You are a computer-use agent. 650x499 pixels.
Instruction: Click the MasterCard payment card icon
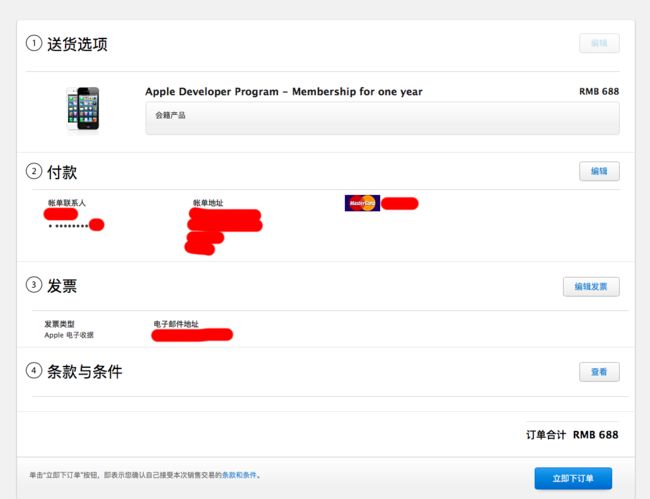[362, 203]
